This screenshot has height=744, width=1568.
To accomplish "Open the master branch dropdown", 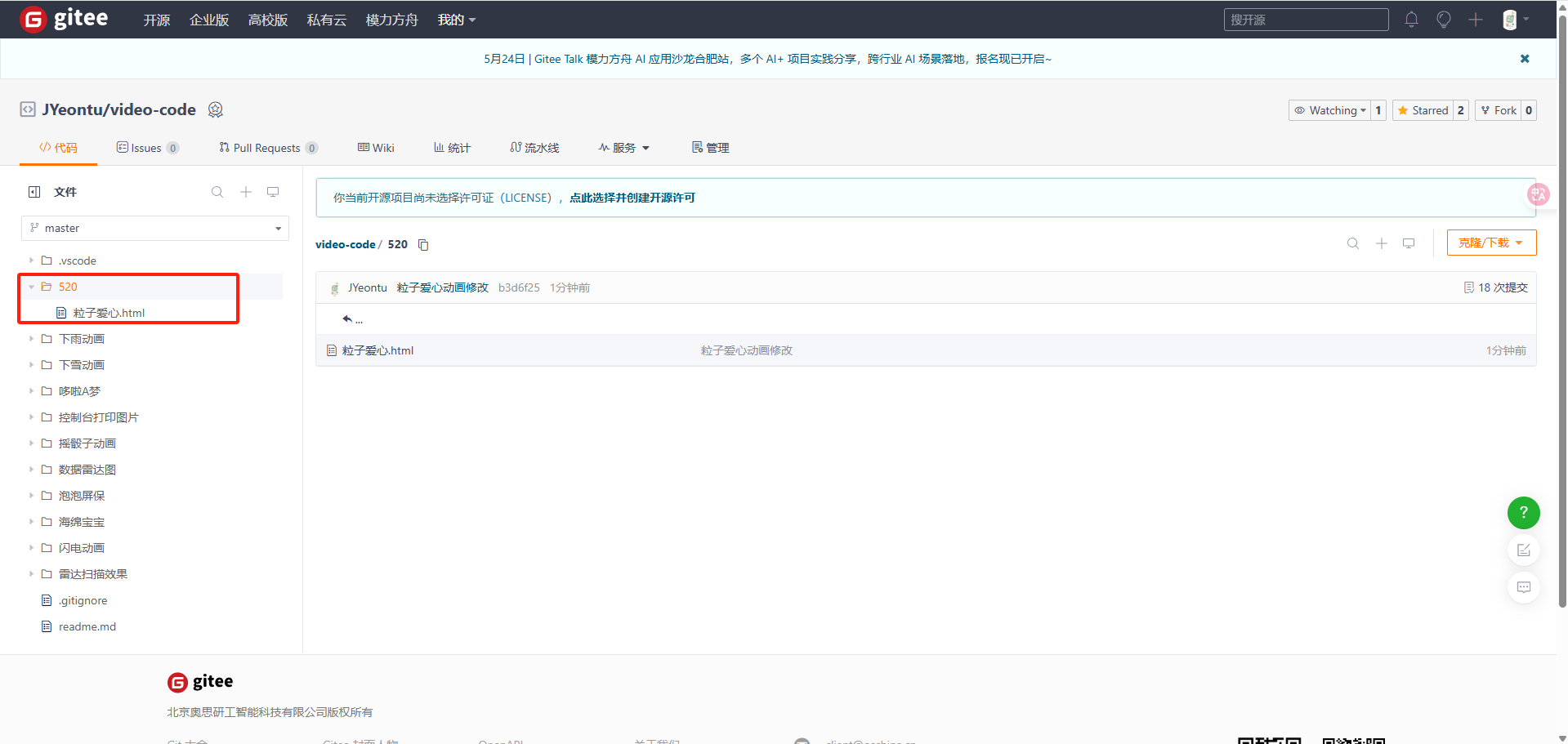I will pyautogui.click(x=155, y=228).
